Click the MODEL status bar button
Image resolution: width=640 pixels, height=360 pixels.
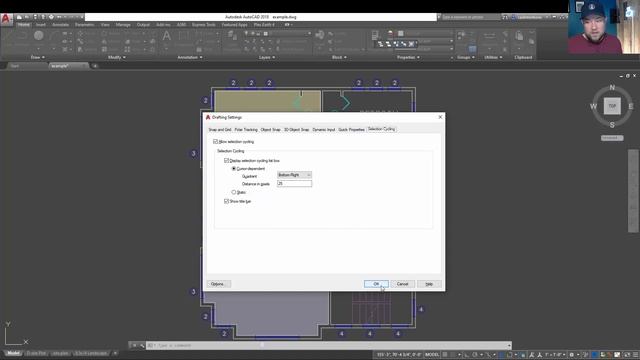(x=432, y=355)
